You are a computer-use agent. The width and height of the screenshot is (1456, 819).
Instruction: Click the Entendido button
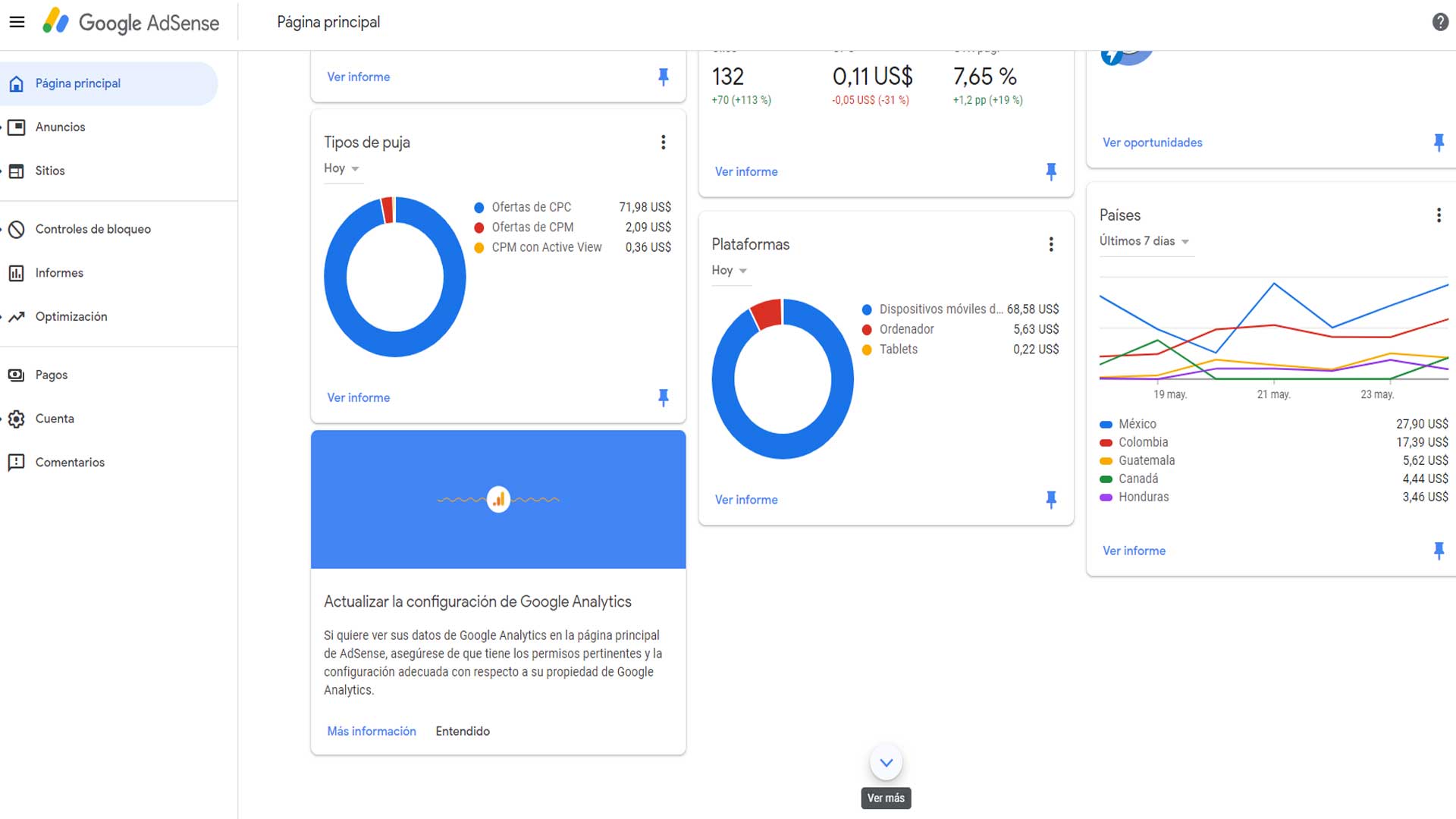(463, 732)
